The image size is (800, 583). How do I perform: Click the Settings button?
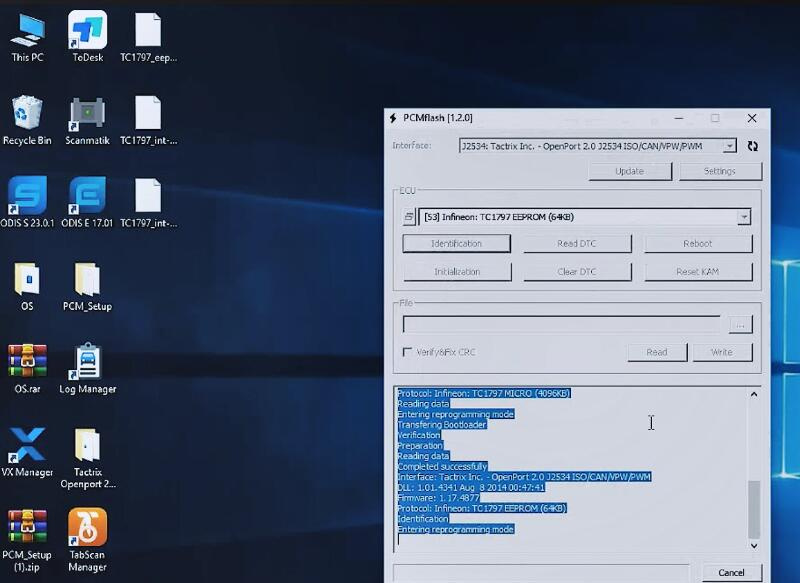tap(719, 171)
